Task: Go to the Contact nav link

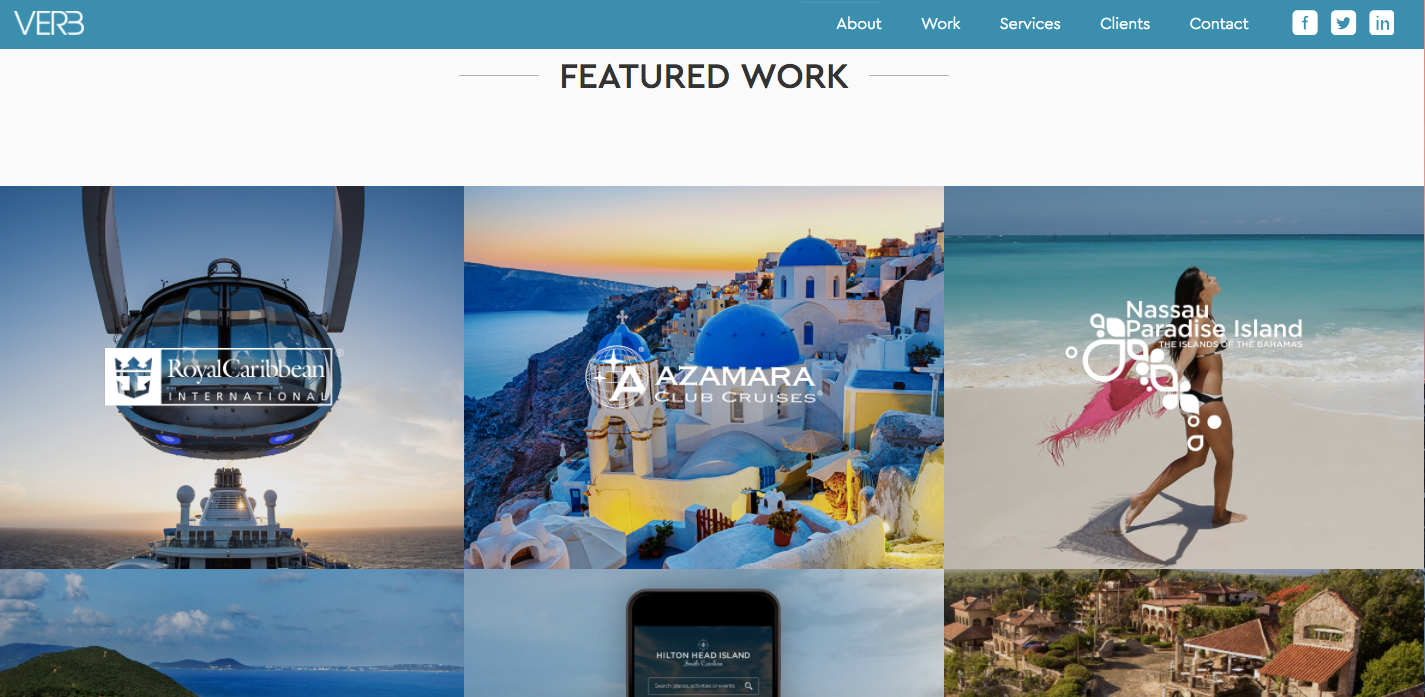Action: (x=1219, y=24)
